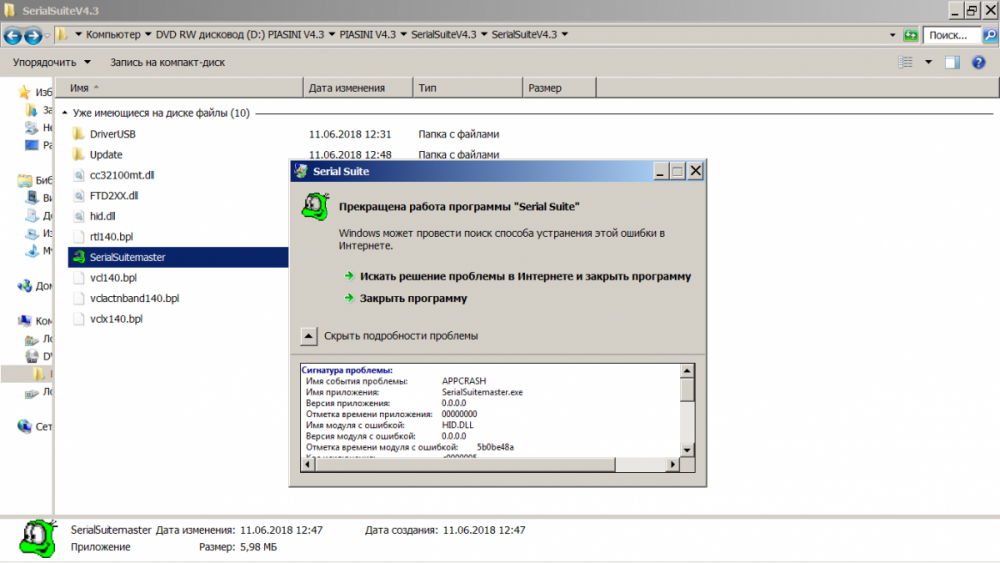Select the DriverUSB folder icon

tap(78, 134)
